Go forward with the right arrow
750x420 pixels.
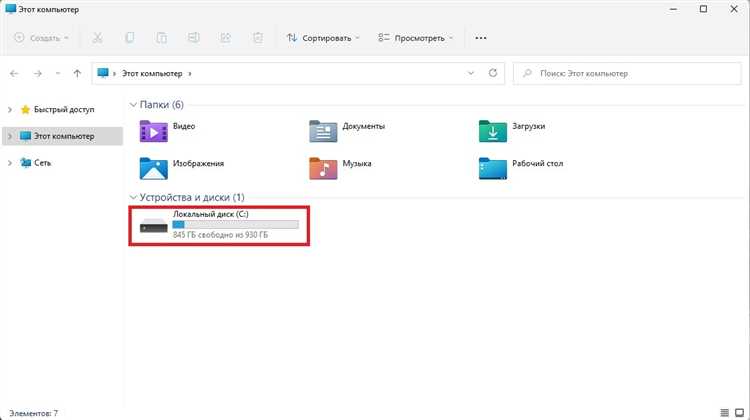37,73
